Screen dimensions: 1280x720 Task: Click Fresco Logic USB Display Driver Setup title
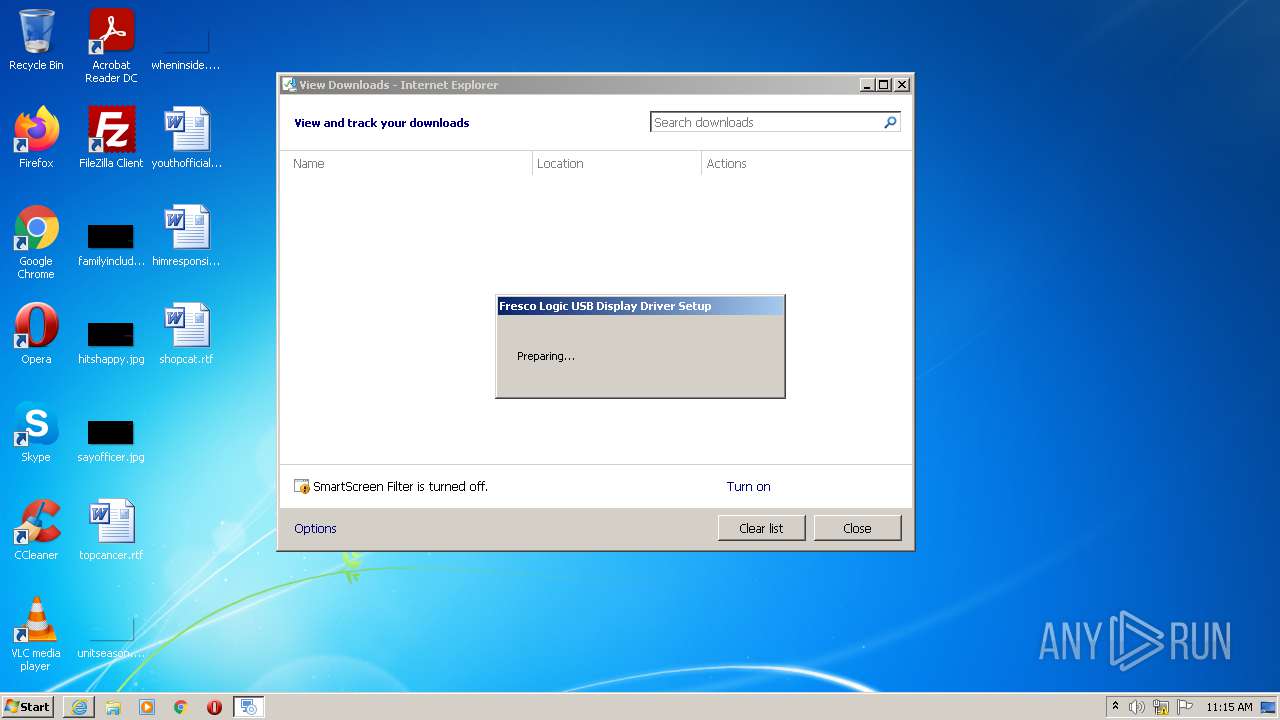pos(605,306)
